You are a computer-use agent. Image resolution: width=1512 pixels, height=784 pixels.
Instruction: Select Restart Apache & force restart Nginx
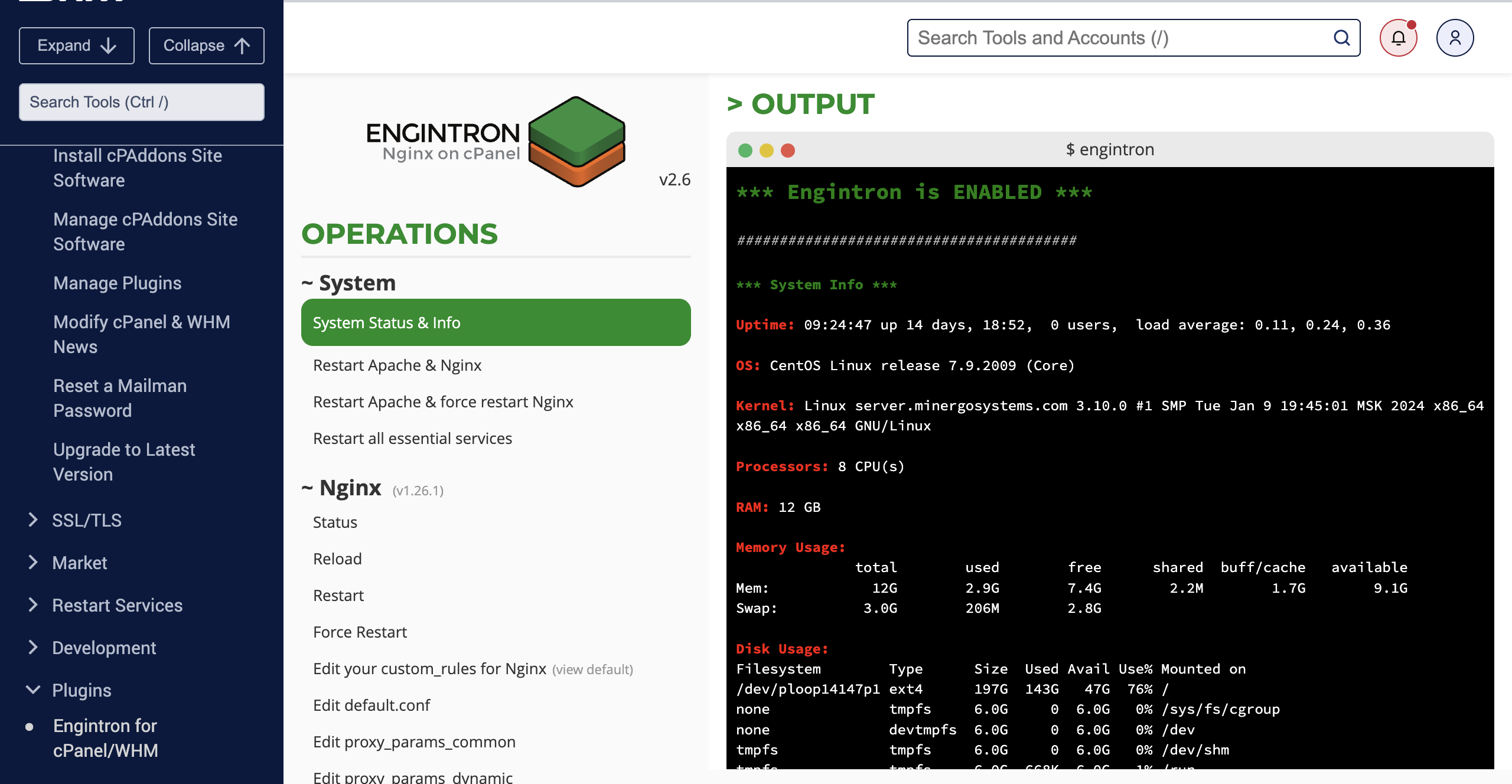coord(443,402)
